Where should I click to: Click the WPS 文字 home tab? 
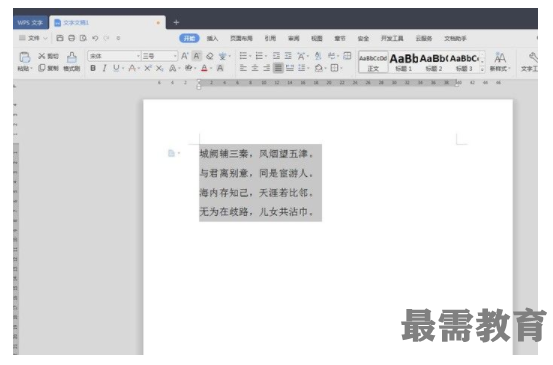click(30, 23)
